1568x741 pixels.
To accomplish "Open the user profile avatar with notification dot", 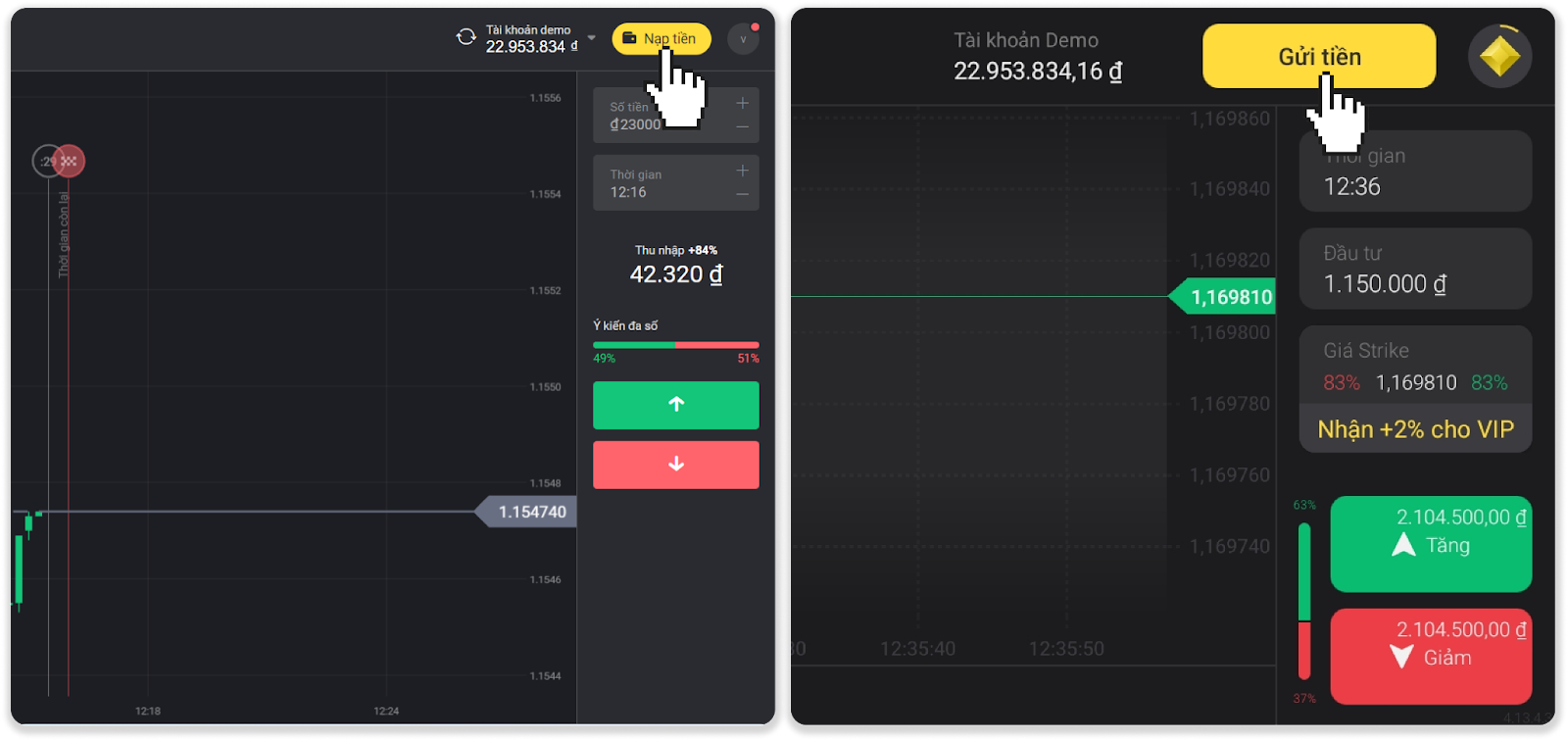I will pyautogui.click(x=743, y=39).
